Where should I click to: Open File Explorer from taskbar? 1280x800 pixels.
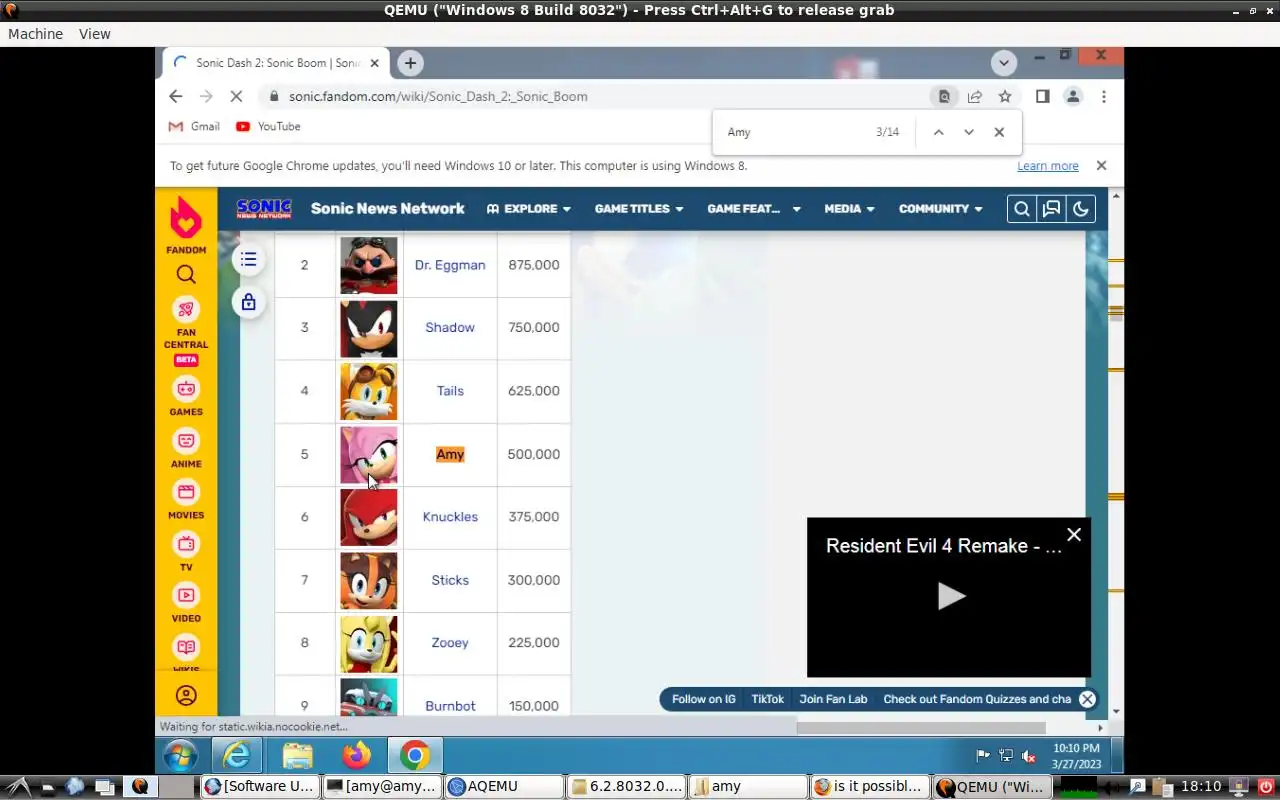[x=297, y=755]
